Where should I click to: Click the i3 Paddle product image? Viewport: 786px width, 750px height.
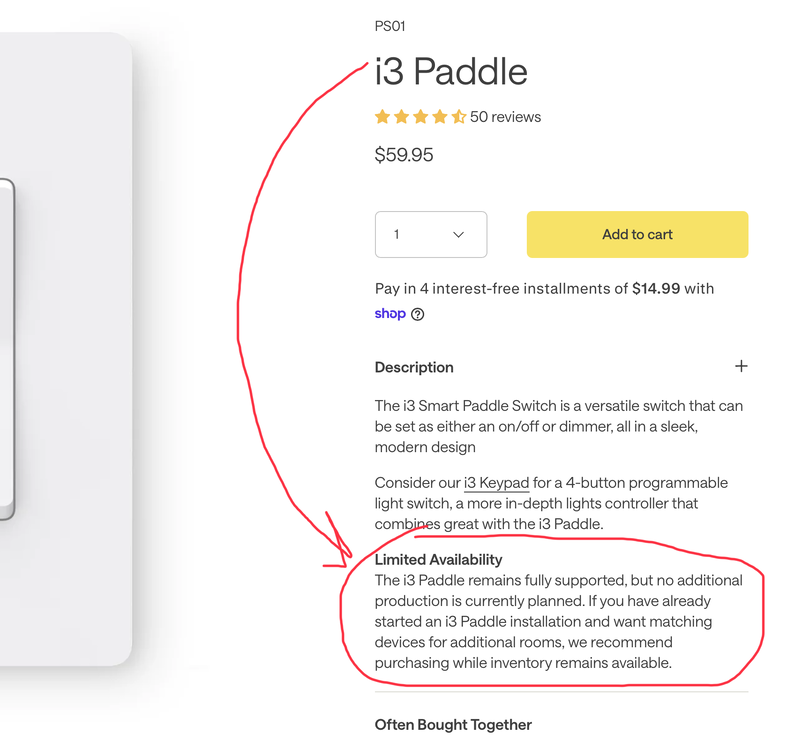point(66,349)
